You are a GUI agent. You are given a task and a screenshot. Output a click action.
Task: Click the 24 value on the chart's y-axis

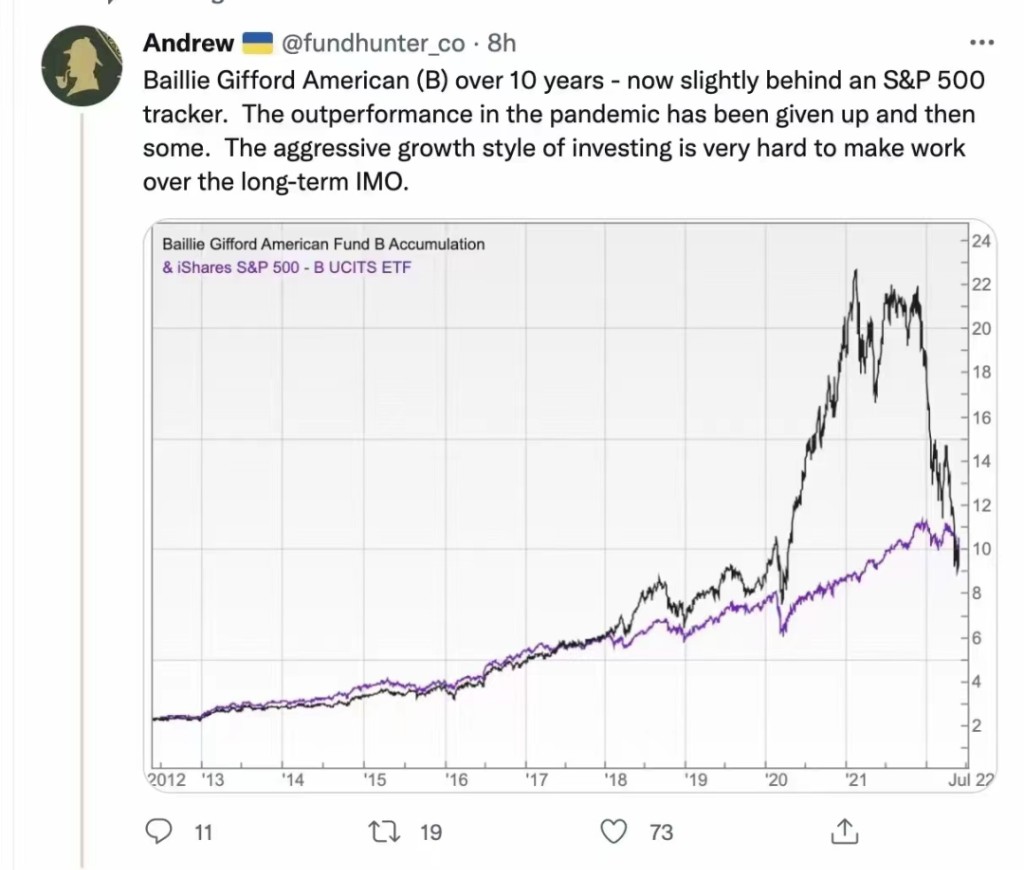click(x=980, y=241)
